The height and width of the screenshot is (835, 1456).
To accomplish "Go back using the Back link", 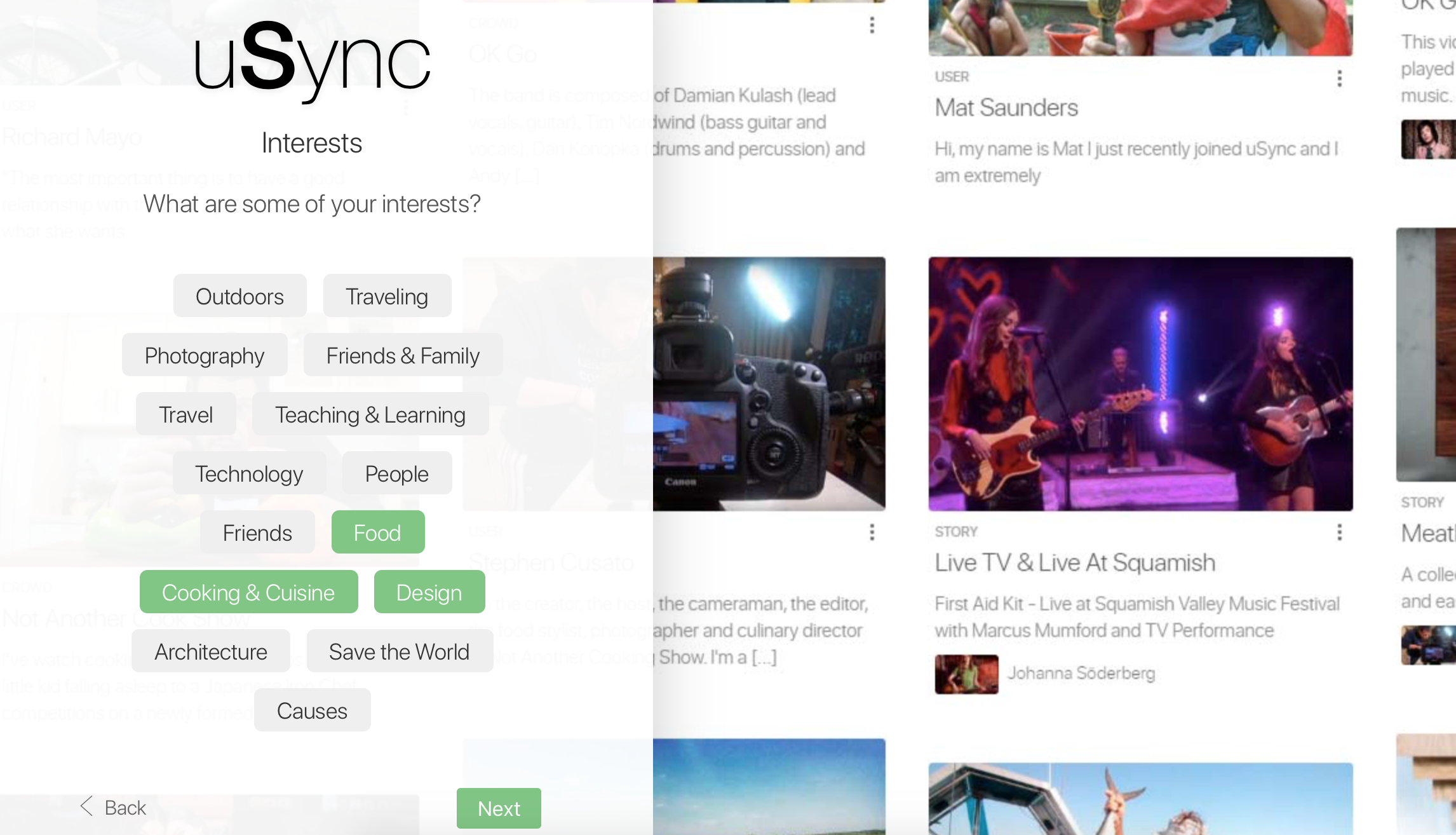I will click(125, 808).
